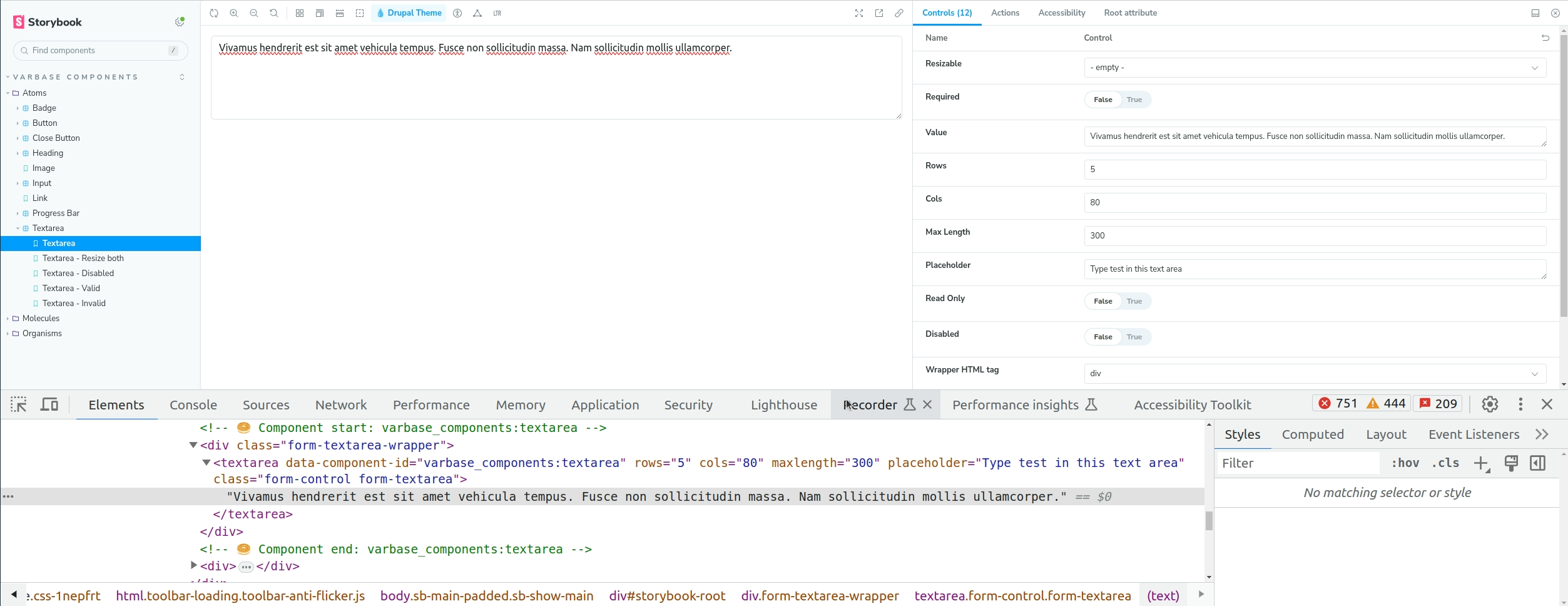Set Read Only toggle to True

pyautogui.click(x=1134, y=301)
